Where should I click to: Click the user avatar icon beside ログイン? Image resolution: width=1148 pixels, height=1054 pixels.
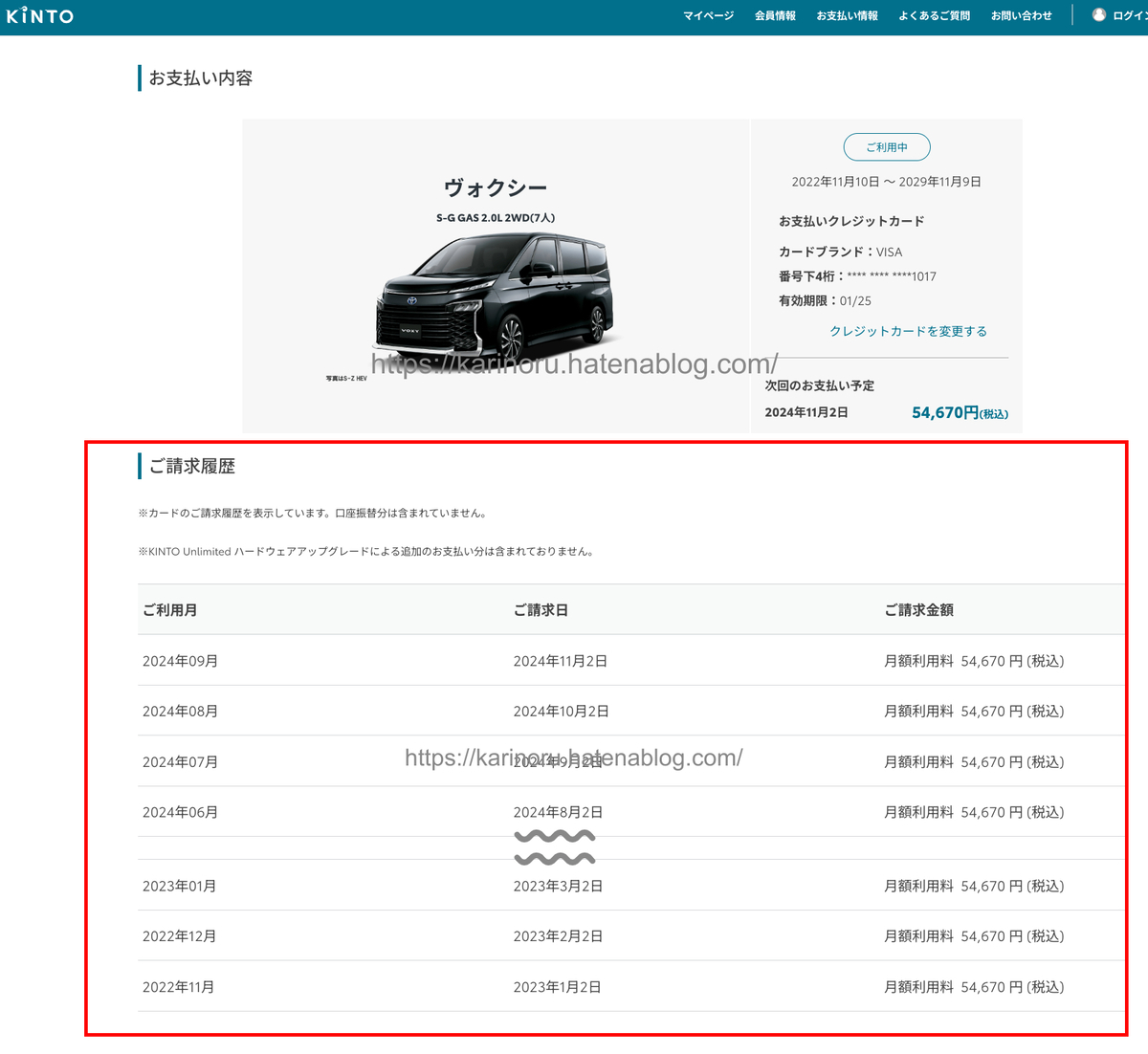(x=1099, y=15)
